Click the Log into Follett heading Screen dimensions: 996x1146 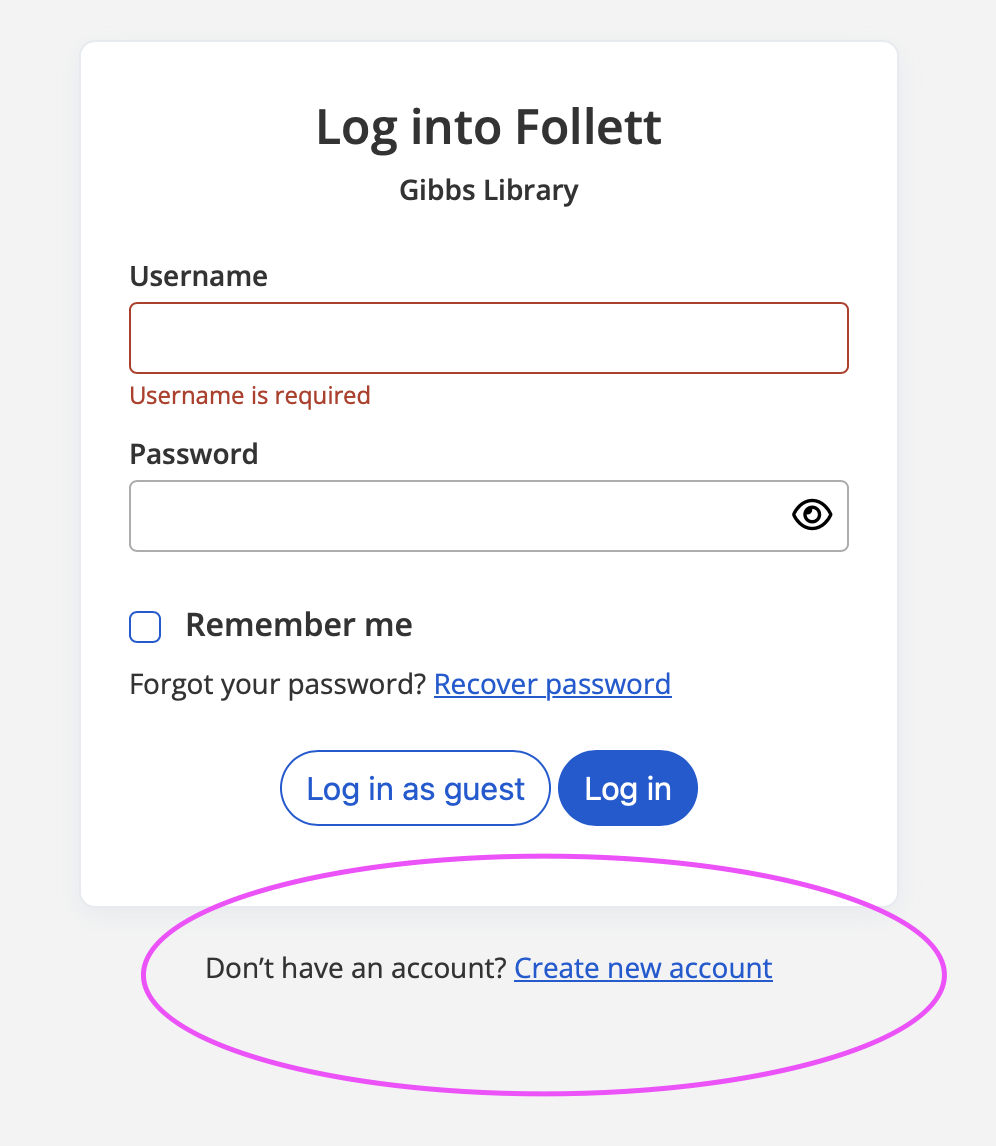(x=488, y=128)
